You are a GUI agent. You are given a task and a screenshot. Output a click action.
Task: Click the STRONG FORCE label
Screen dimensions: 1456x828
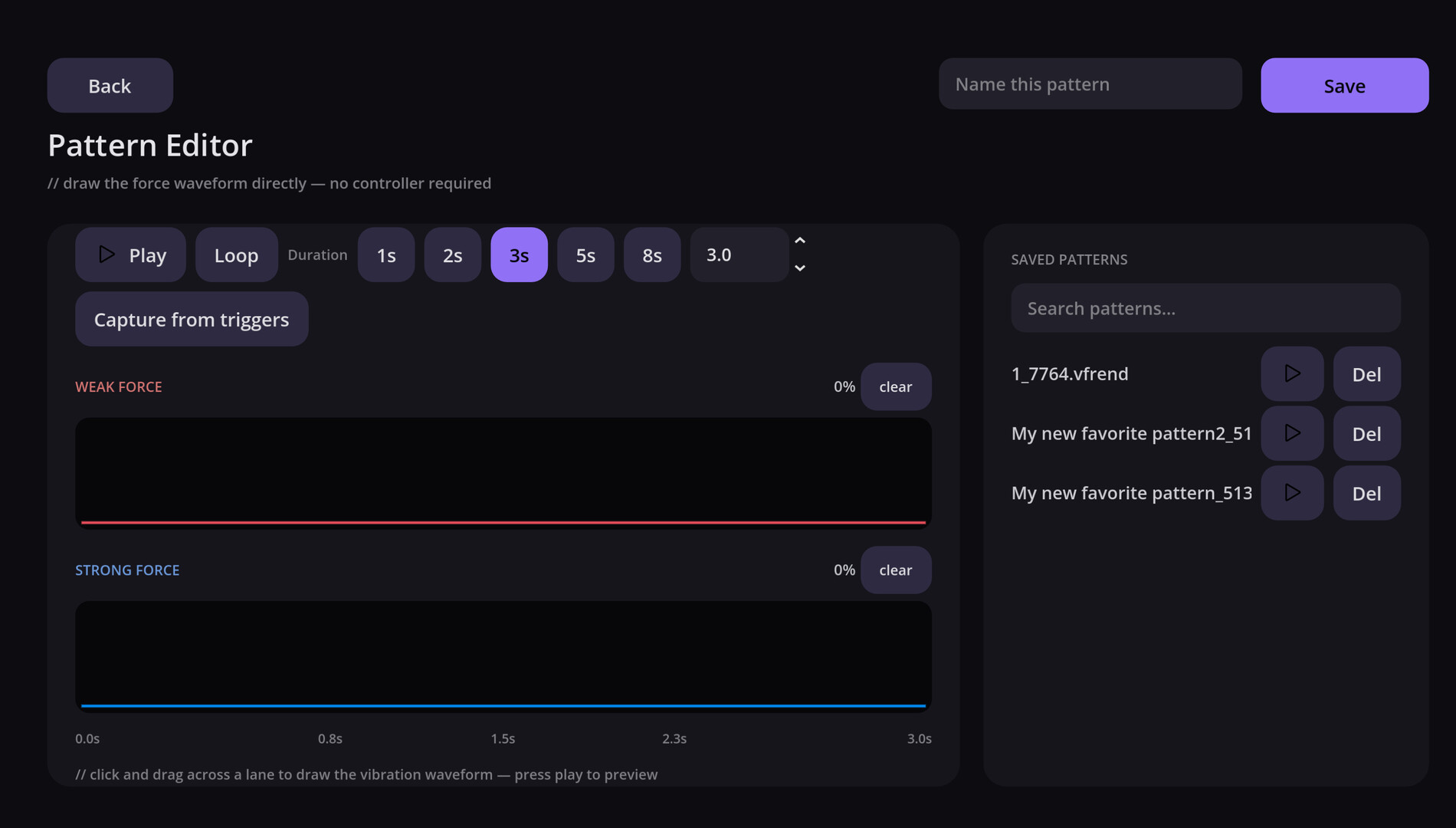(127, 570)
